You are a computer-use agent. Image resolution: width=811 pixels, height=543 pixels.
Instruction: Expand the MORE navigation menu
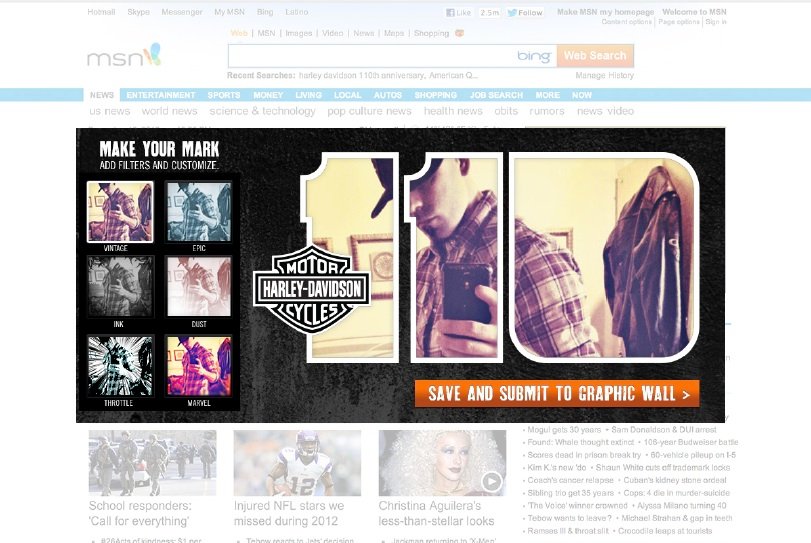click(548, 95)
